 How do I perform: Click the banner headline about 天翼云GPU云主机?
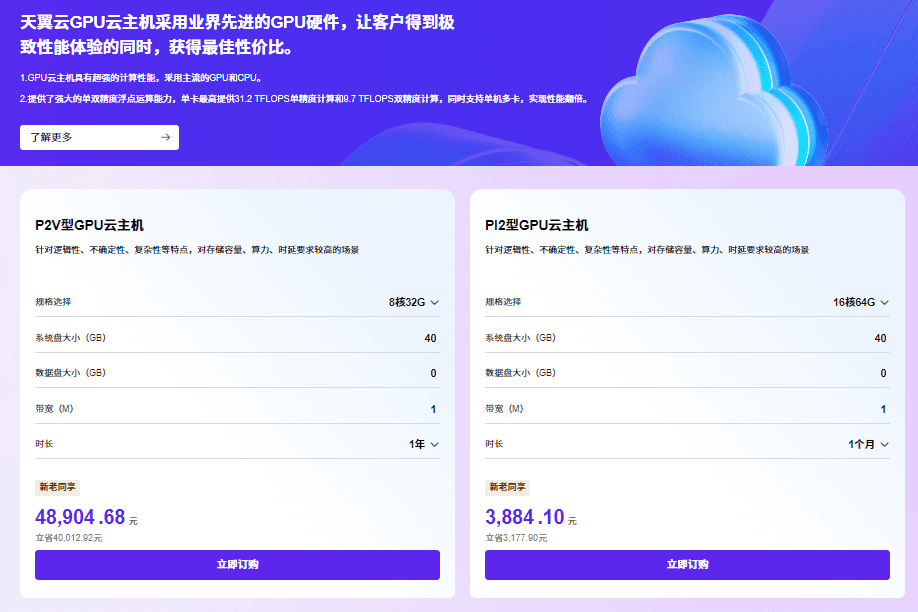click(237, 35)
